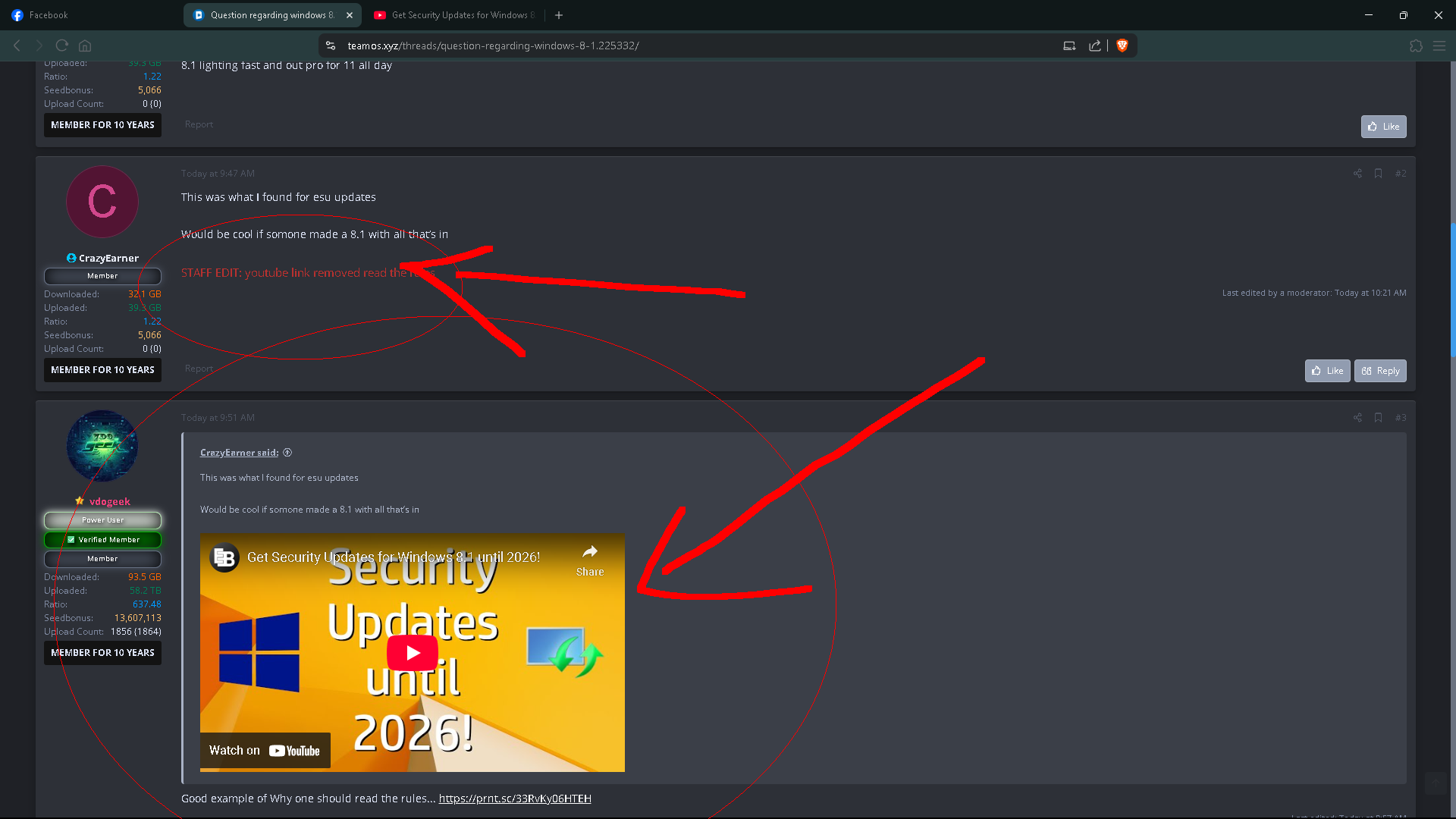
Task: Expand quote arrow icon next to CrazyEarner said
Action: (x=287, y=453)
